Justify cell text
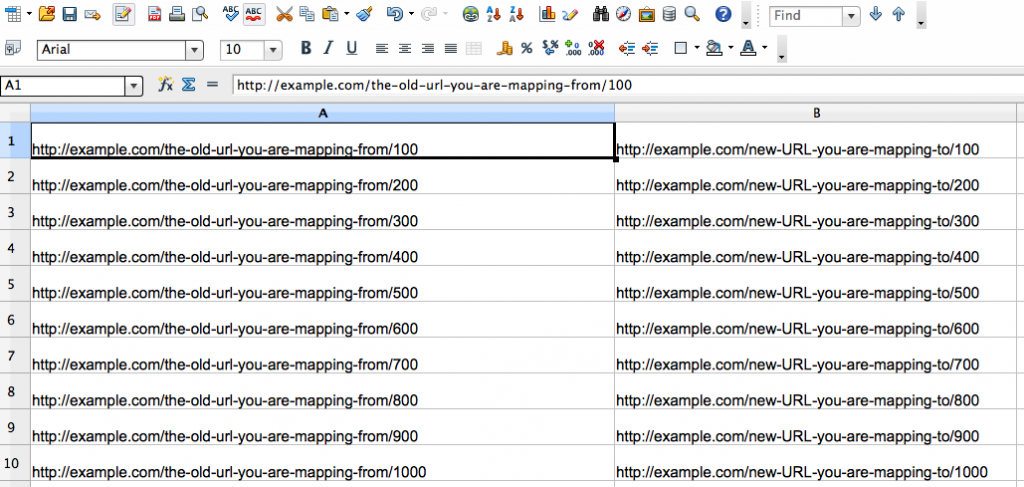 [x=451, y=48]
